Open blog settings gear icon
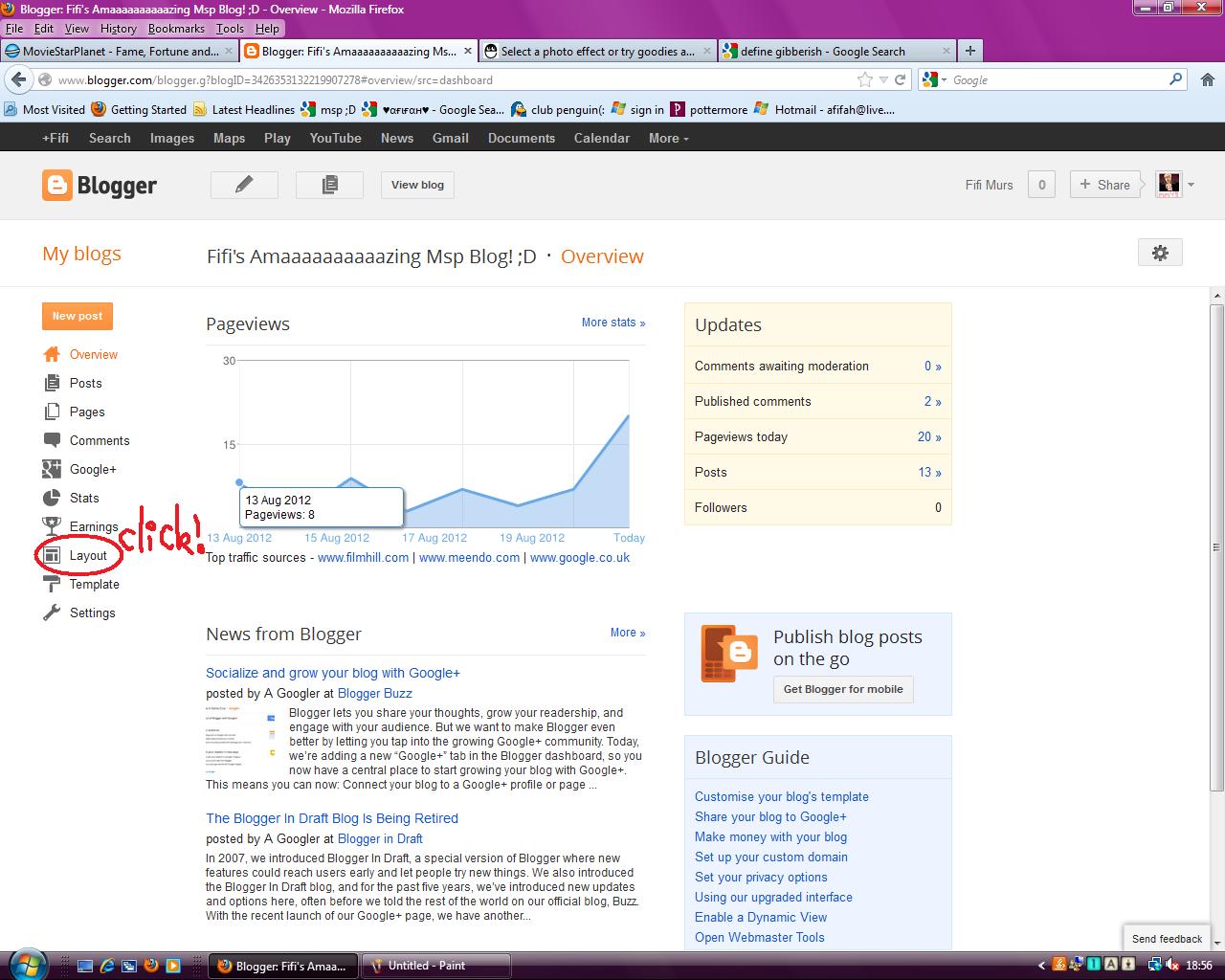Screen dimensions: 1225x980 pyautogui.click(x=1160, y=253)
